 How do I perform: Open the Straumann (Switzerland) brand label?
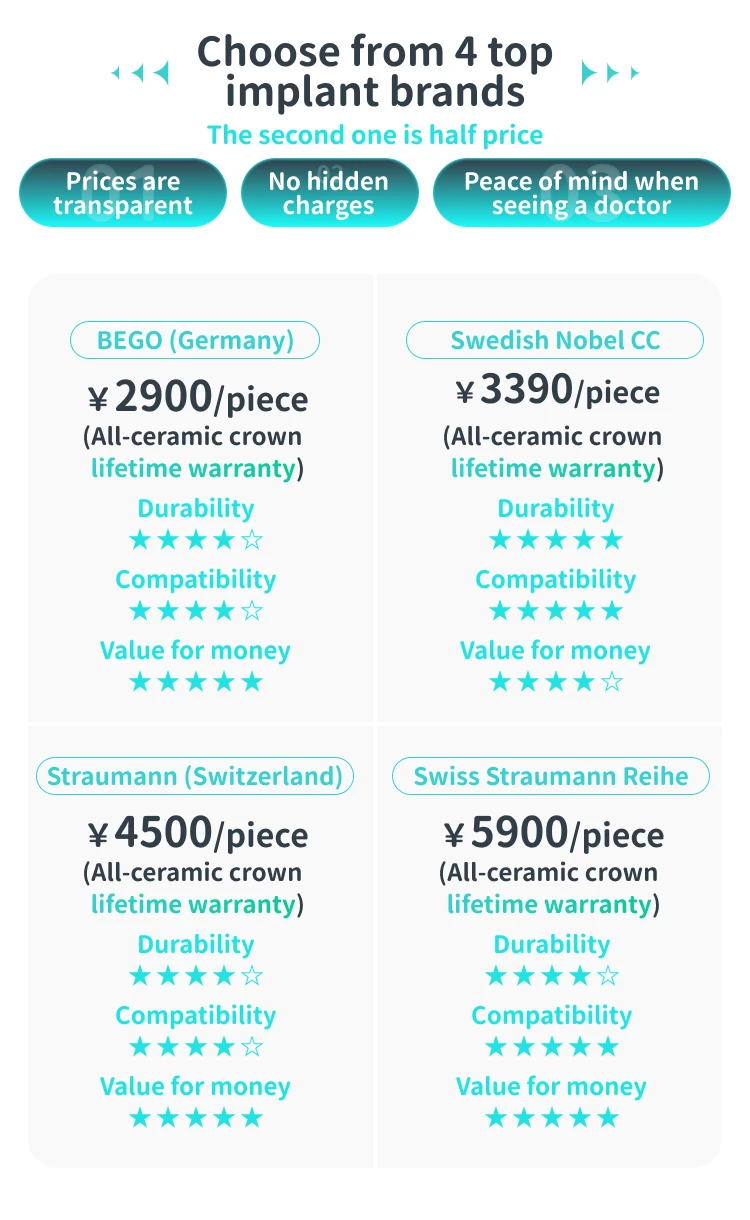[x=195, y=776]
